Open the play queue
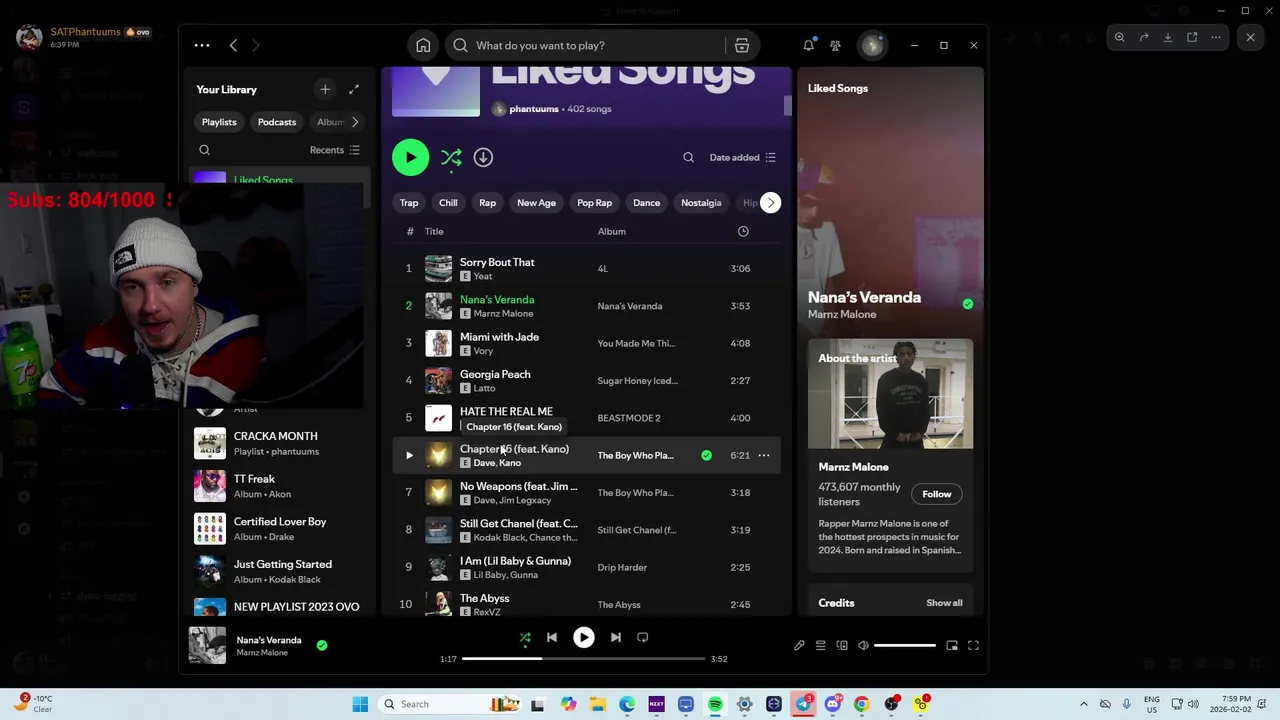 [820, 645]
